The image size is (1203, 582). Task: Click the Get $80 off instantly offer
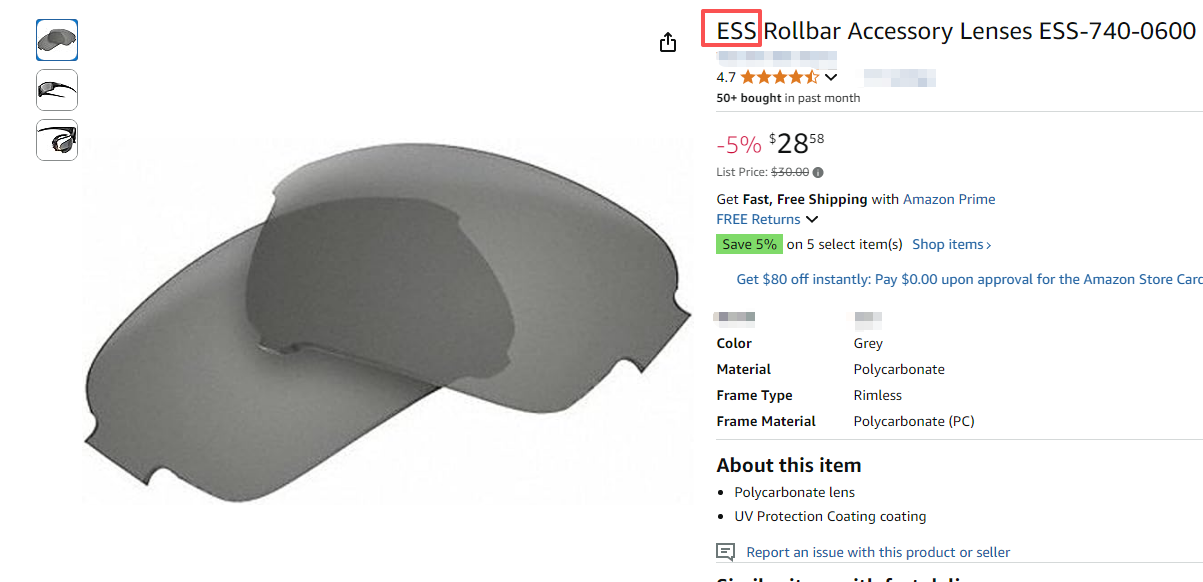pos(968,280)
